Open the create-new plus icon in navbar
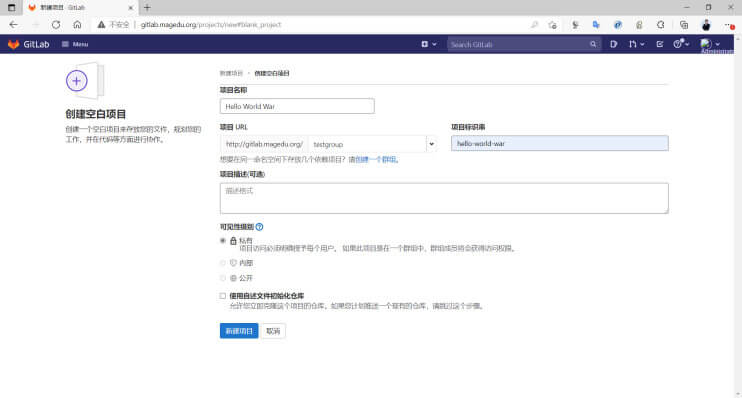The image size is (742, 398). [x=424, y=44]
